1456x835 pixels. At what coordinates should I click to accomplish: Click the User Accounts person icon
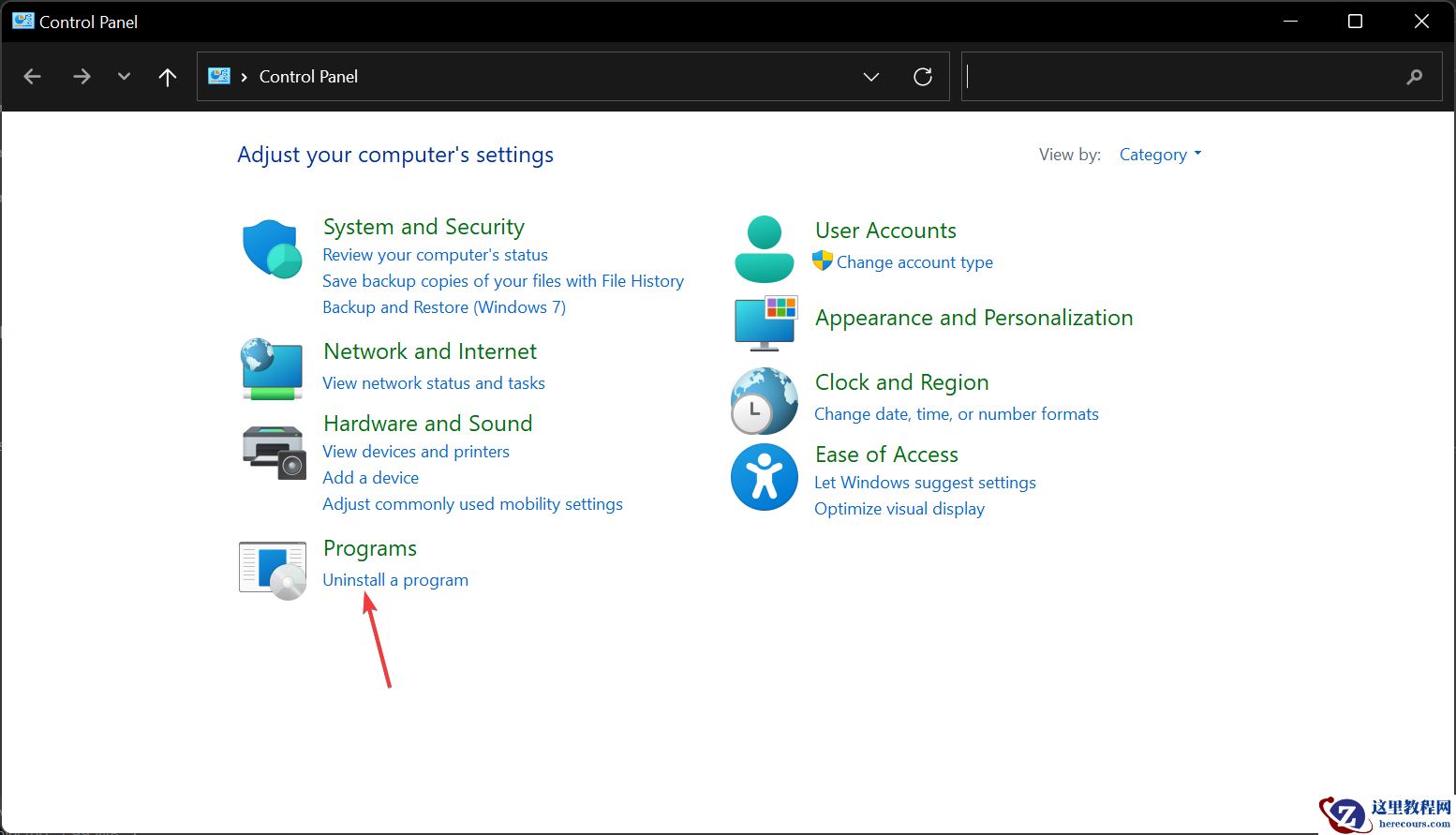pos(764,246)
